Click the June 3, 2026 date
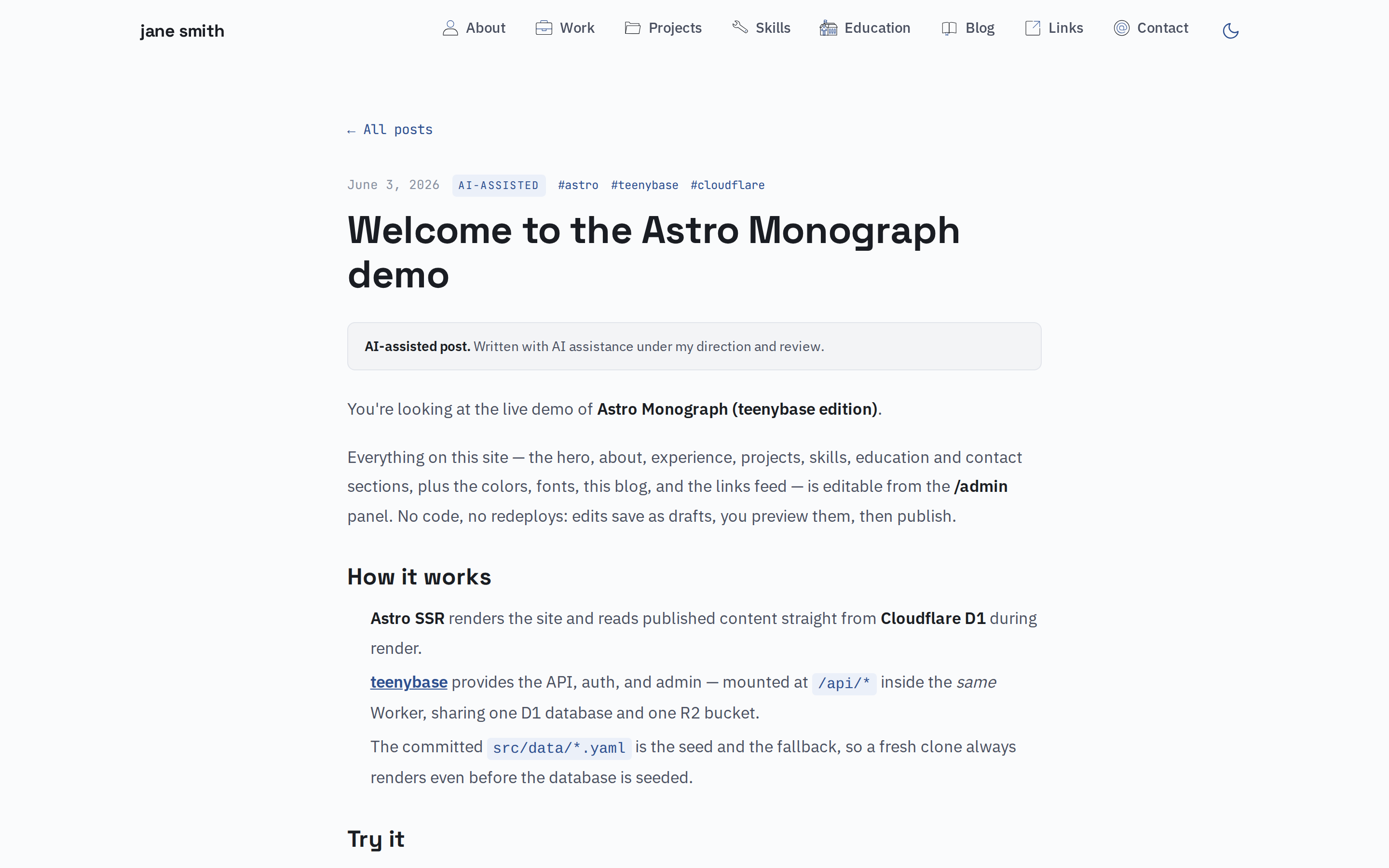This screenshot has width=1389, height=868. tap(393, 185)
